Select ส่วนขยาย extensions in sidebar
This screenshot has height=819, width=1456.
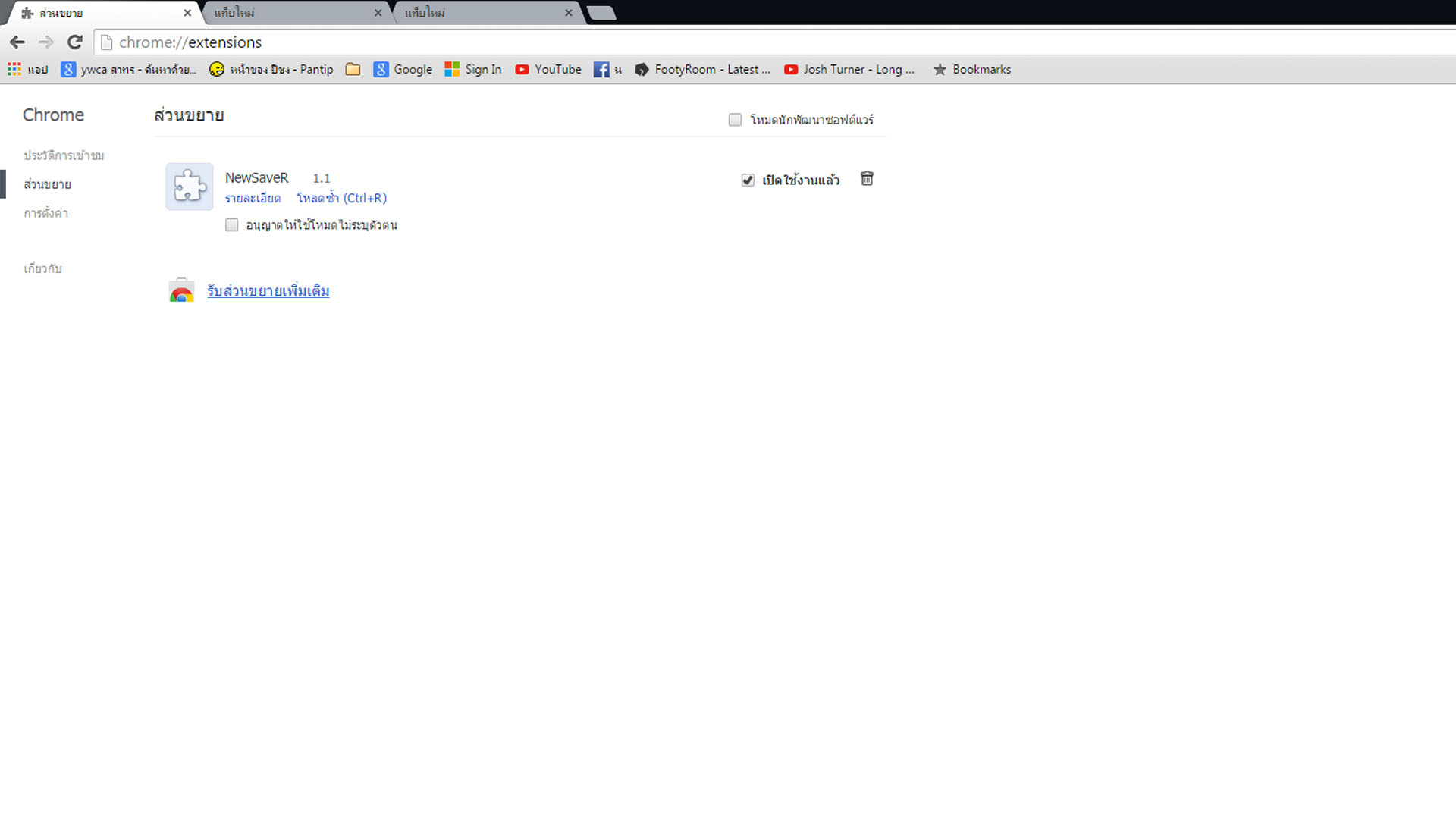pos(47,184)
